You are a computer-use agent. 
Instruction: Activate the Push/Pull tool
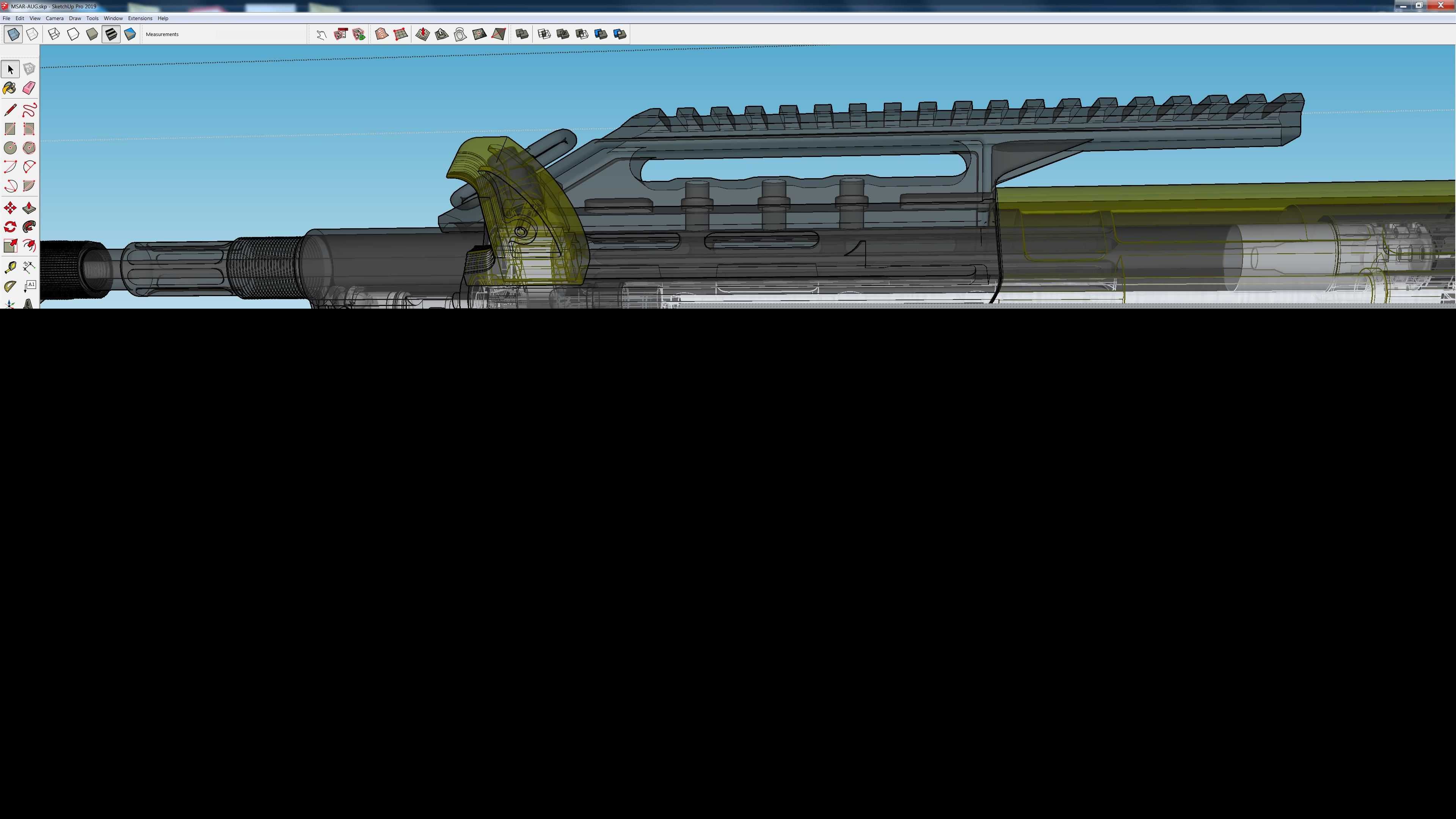[29, 208]
